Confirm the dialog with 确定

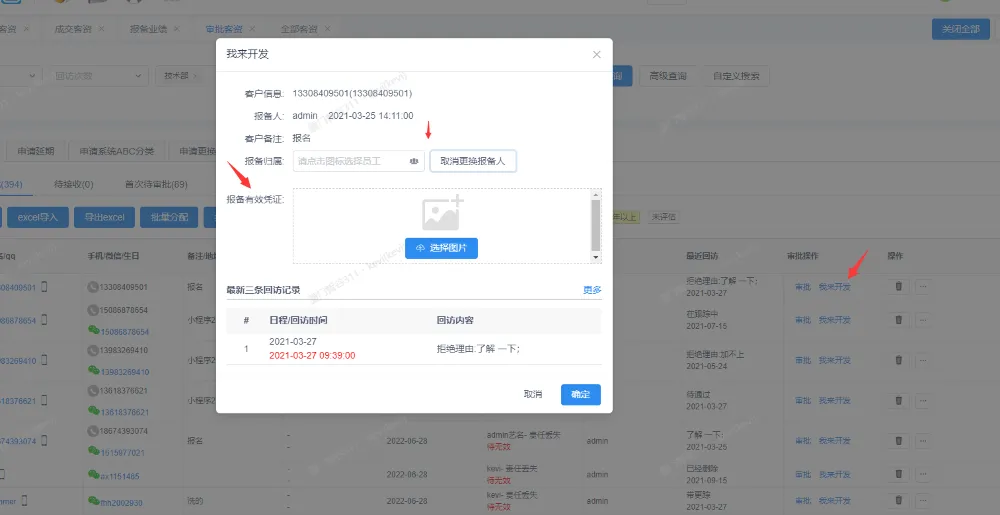pos(580,395)
